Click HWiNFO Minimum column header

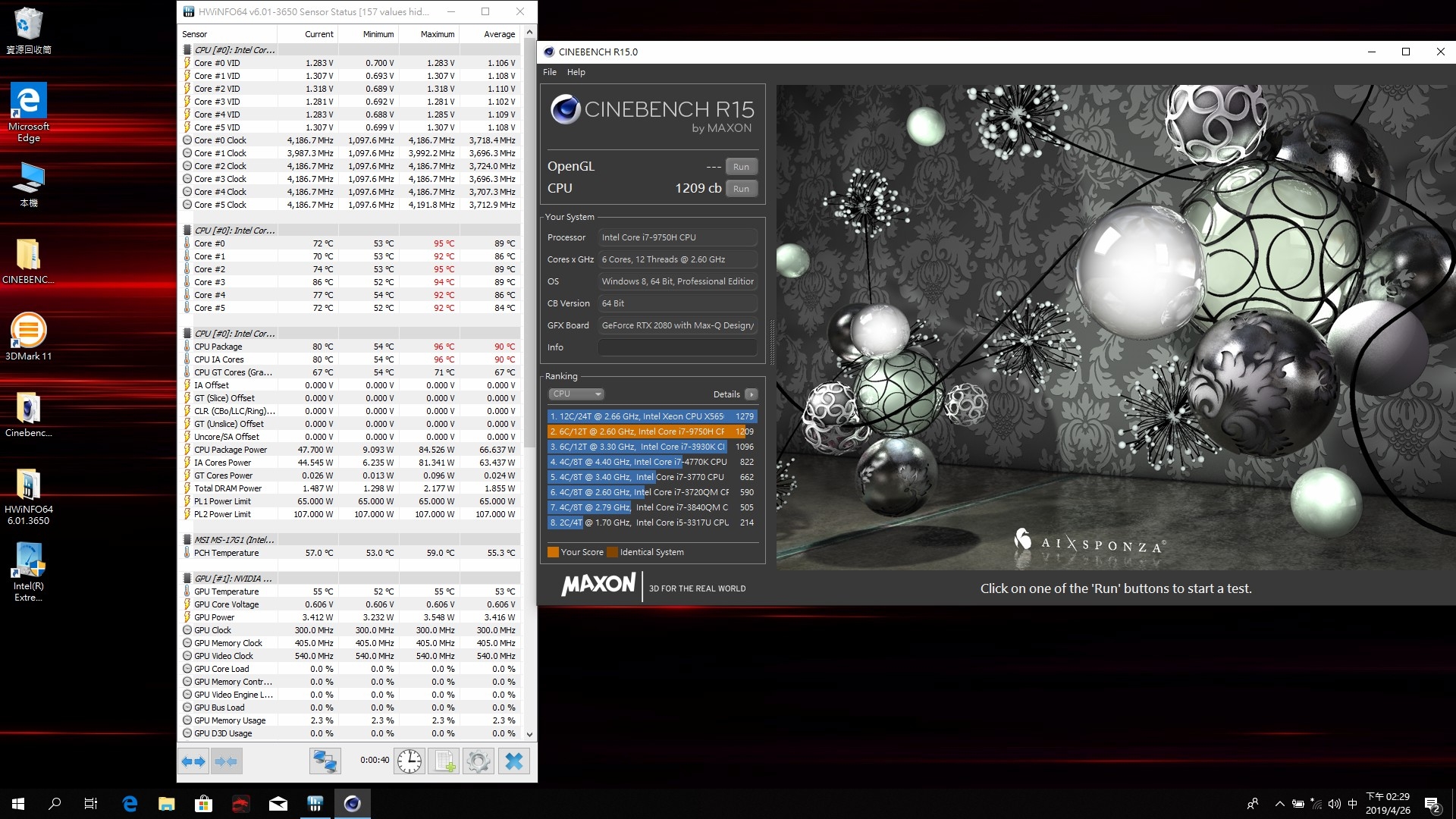tap(368, 34)
